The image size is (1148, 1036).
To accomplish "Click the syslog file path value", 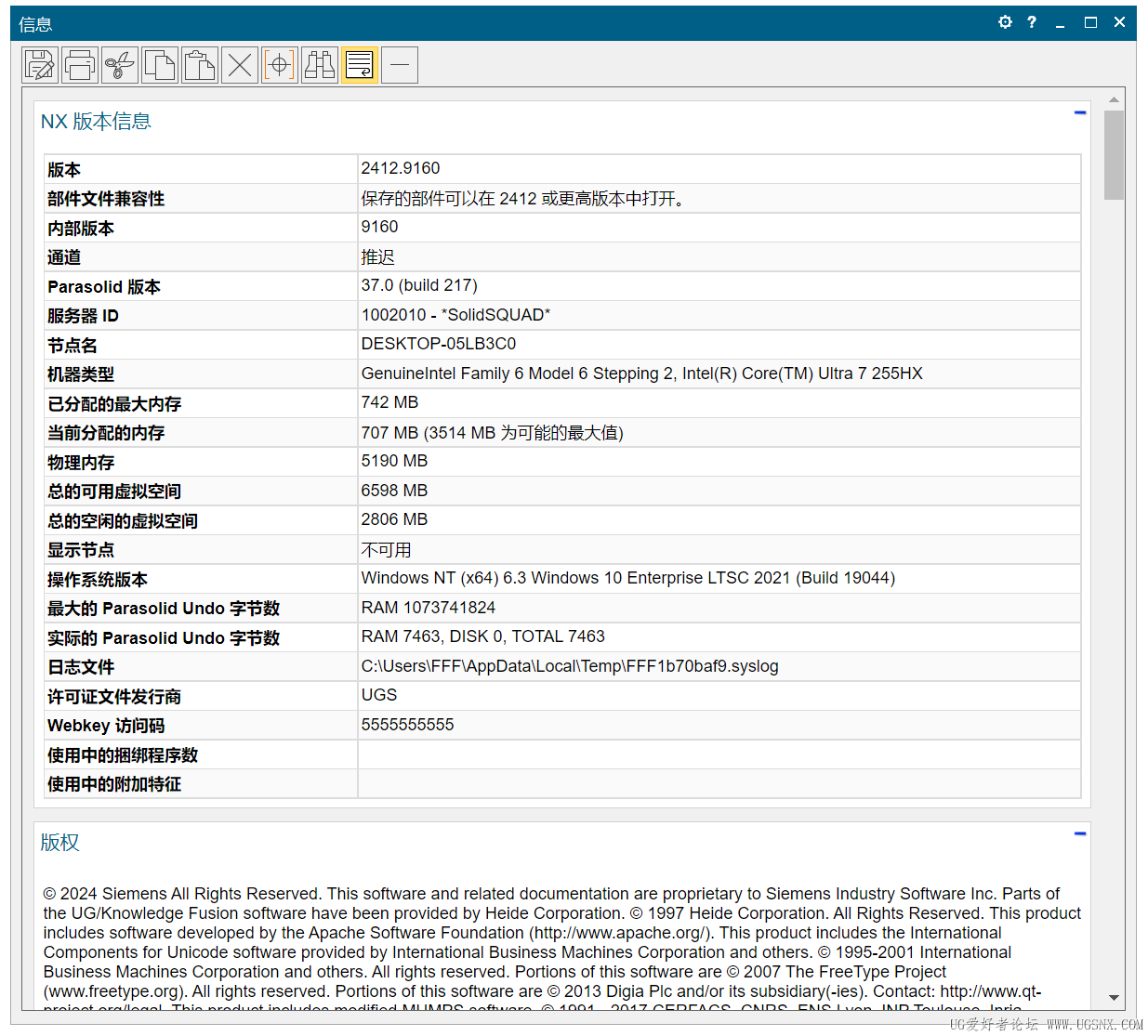I will pyautogui.click(x=570, y=666).
